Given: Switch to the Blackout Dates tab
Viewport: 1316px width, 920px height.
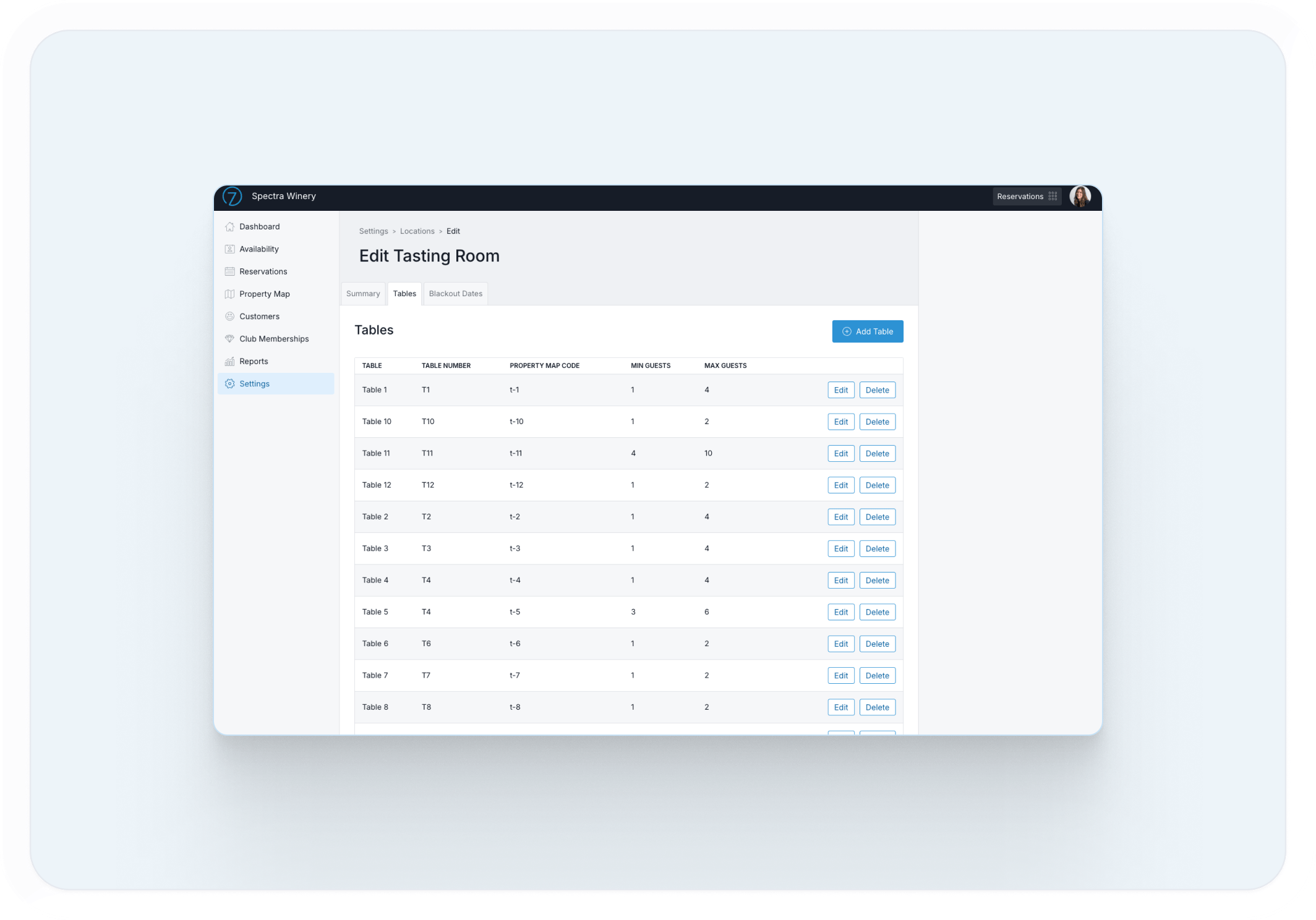Looking at the screenshot, I should pos(455,294).
